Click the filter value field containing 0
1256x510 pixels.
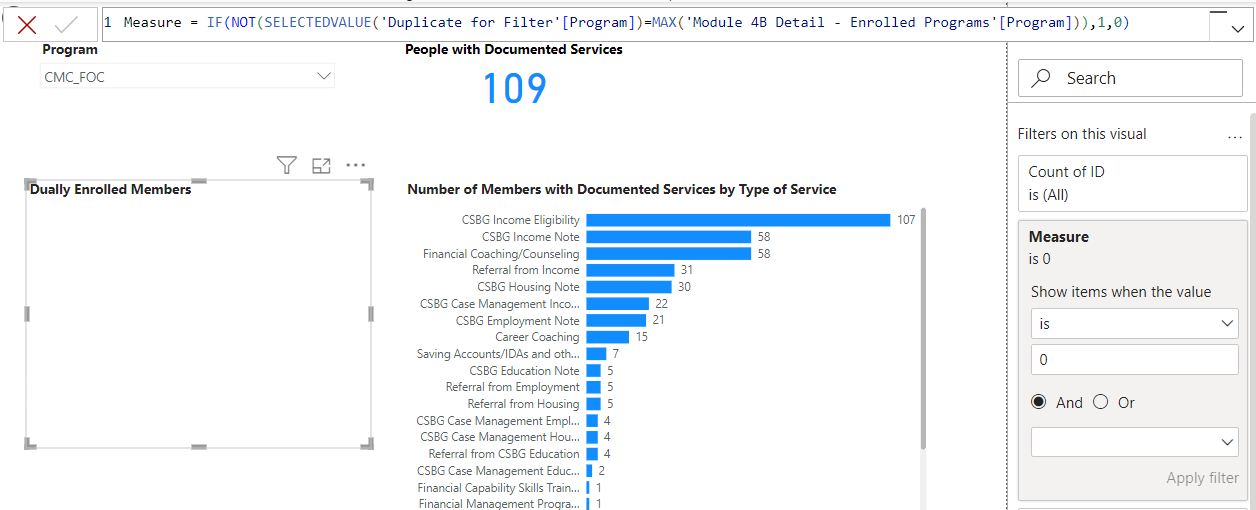[x=1135, y=360]
